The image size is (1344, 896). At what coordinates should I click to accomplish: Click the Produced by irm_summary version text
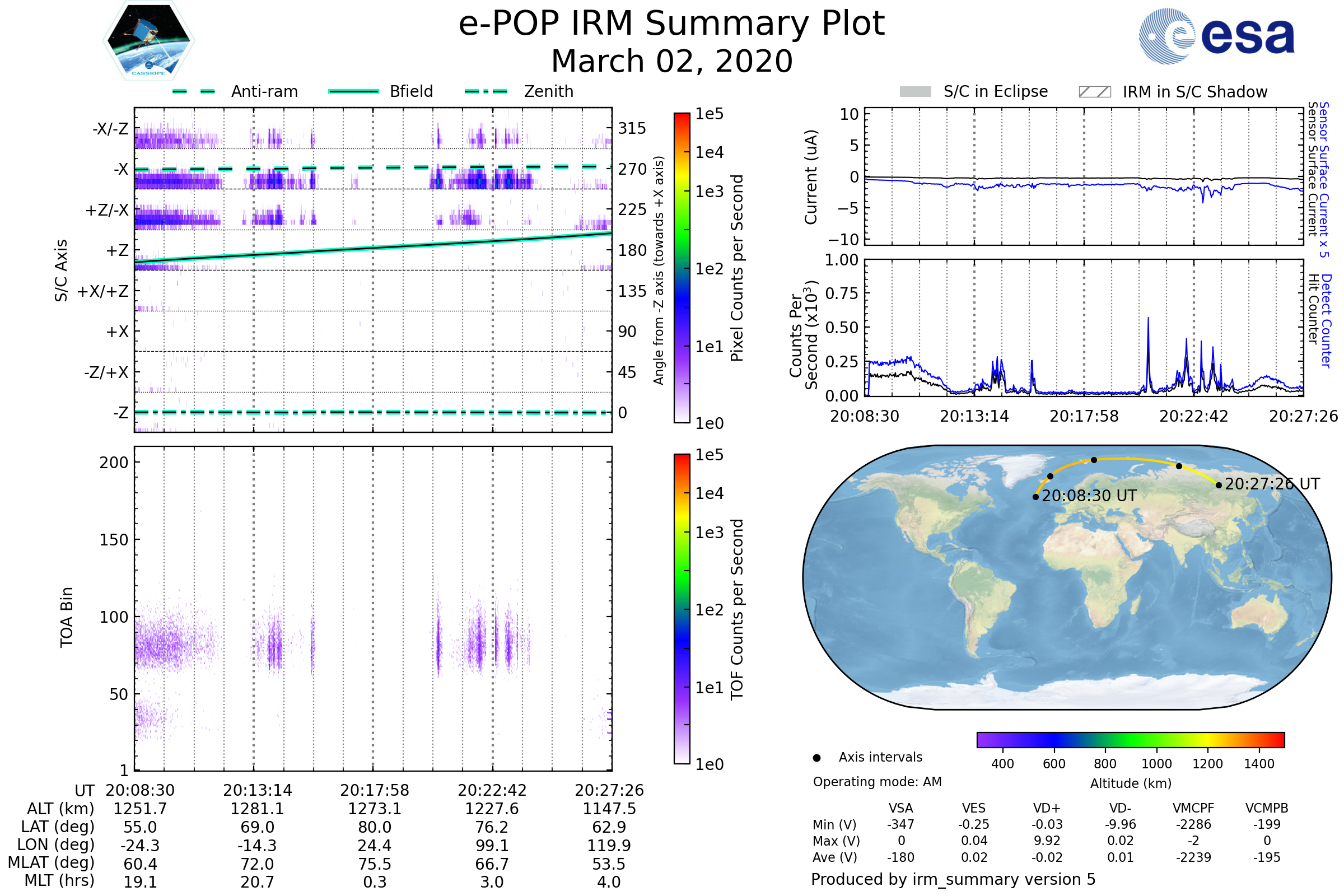(x=953, y=879)
